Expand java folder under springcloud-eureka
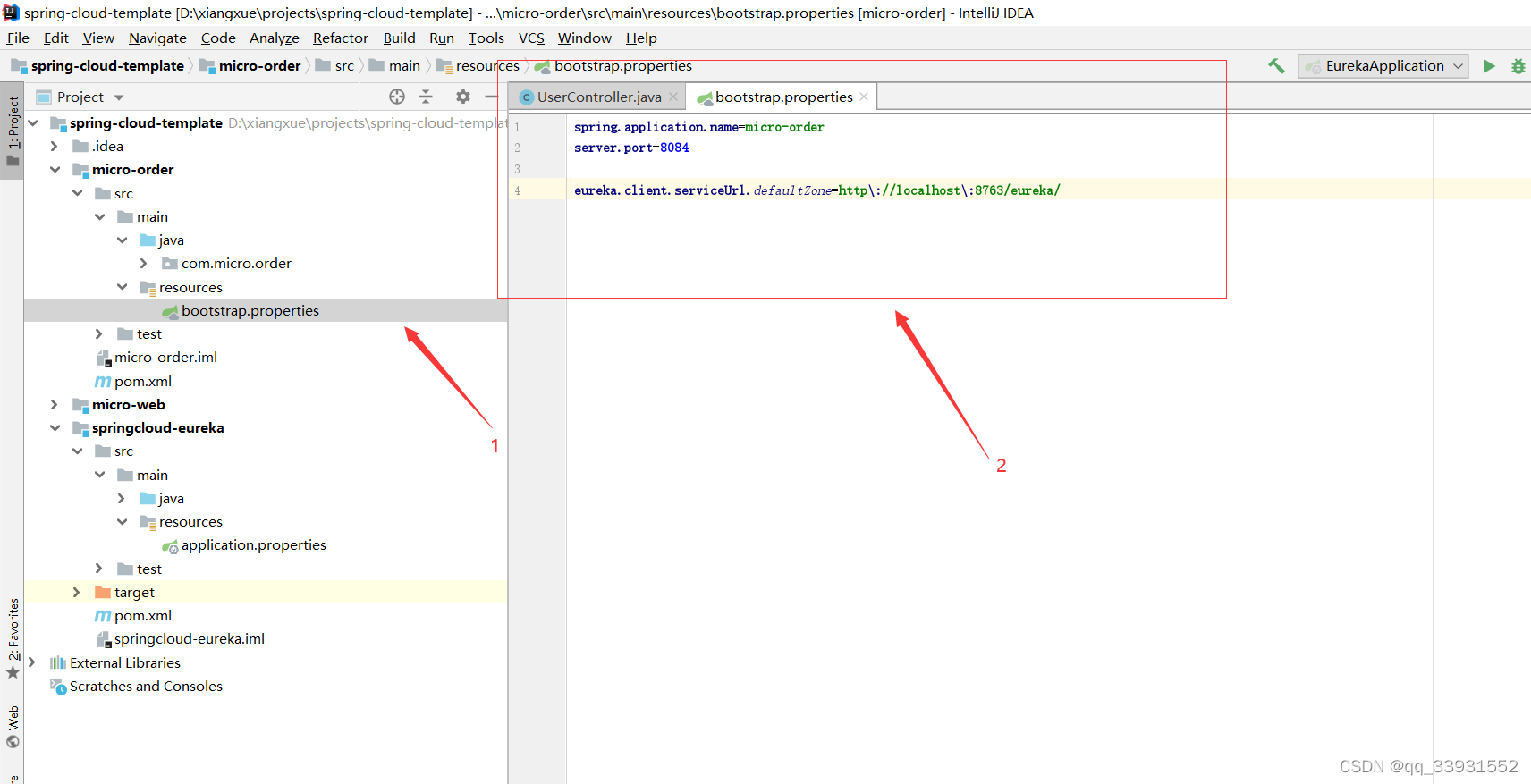 (x=122, y=498)
